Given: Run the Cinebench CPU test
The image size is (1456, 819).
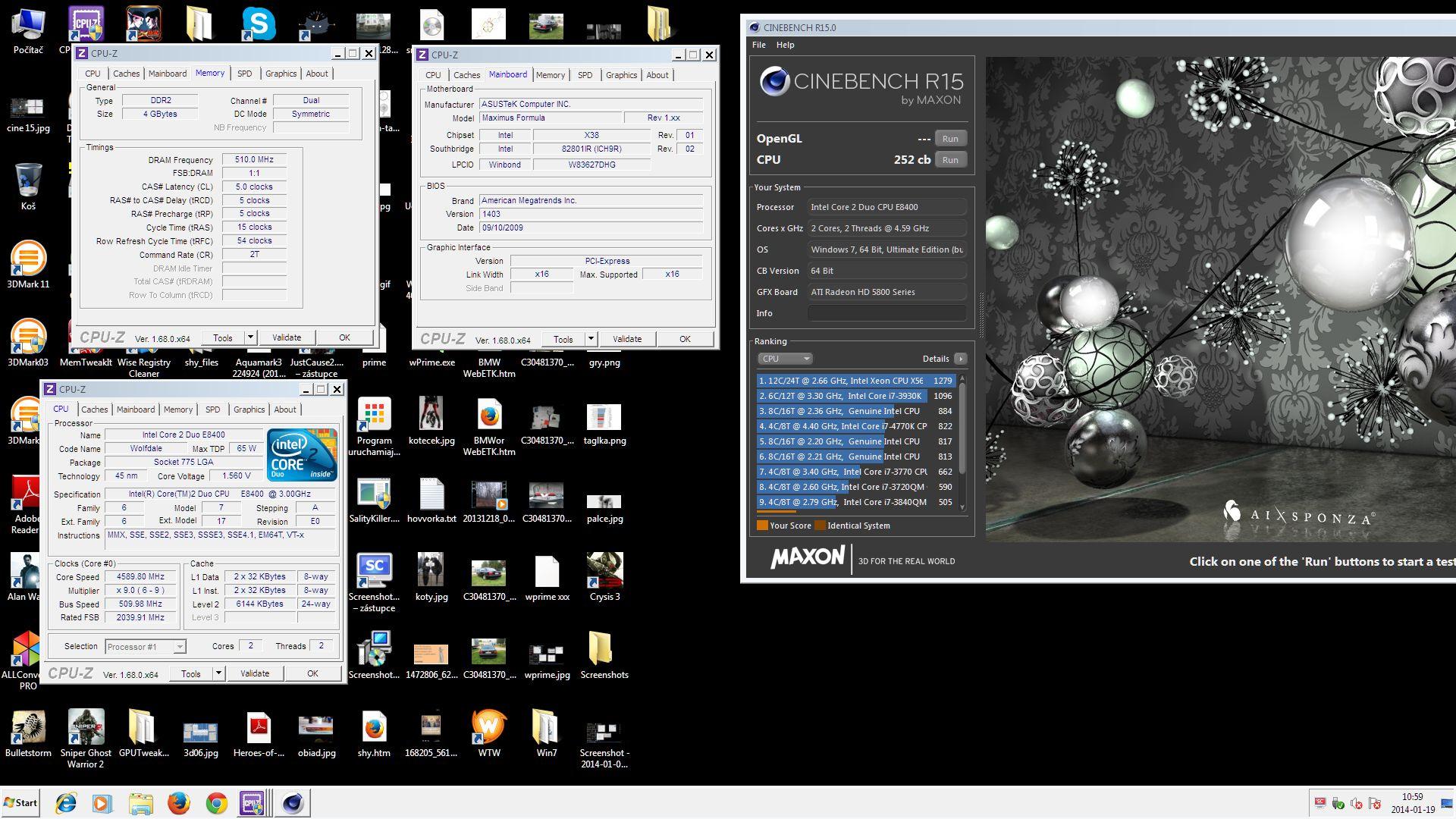Looking at the screenshot, I should click(950, 160).
